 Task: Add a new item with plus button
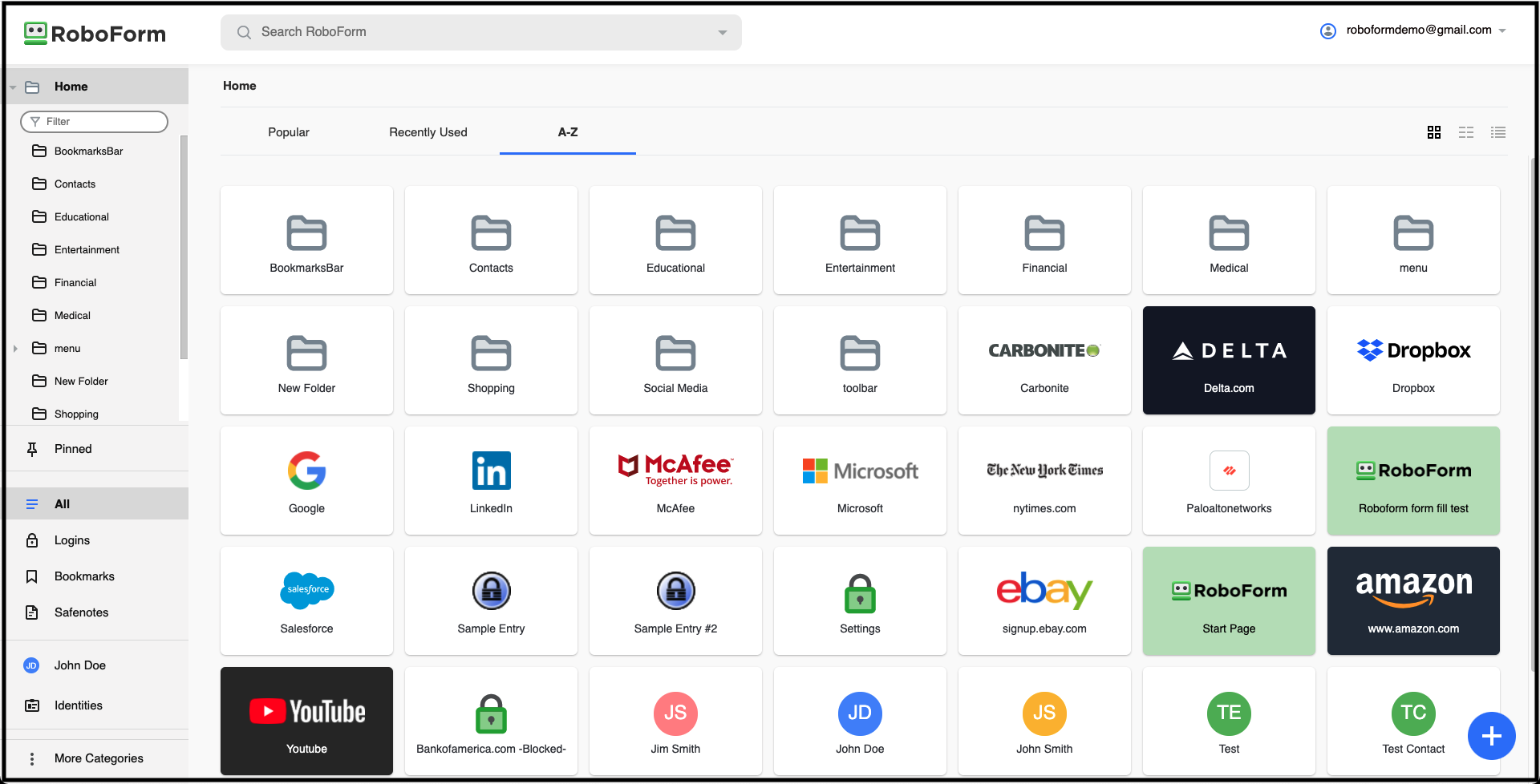tap(1492, 736)
